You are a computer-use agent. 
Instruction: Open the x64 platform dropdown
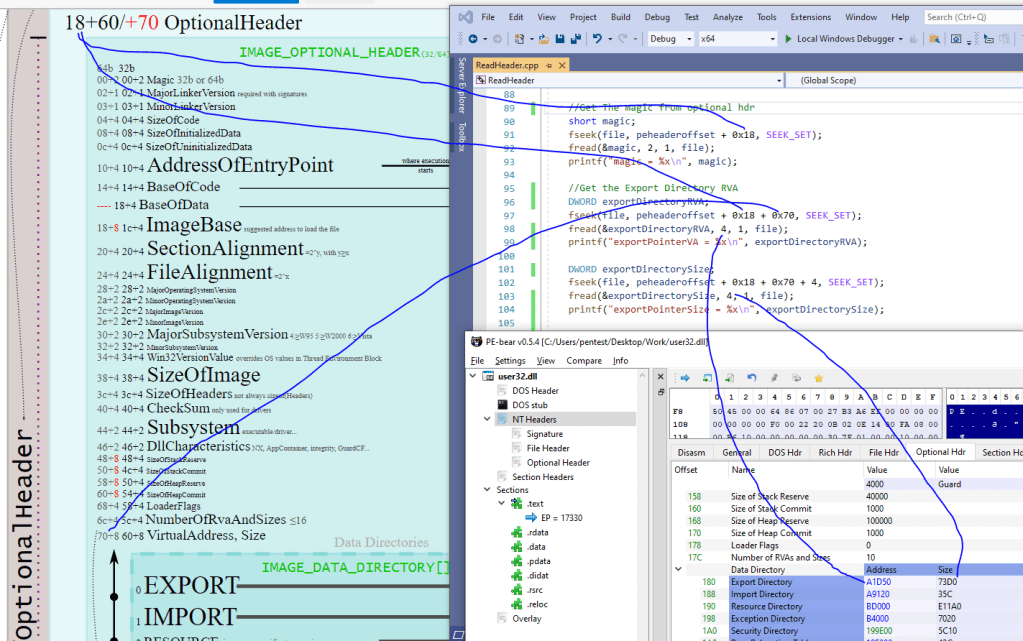(x=736, y=39)
